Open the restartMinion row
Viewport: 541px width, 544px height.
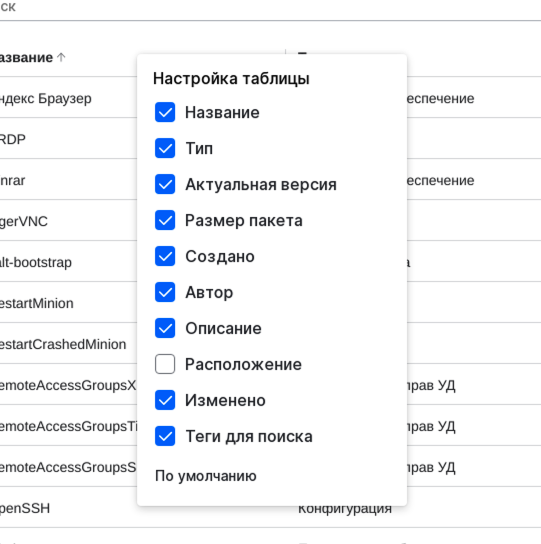click(36, 303)
